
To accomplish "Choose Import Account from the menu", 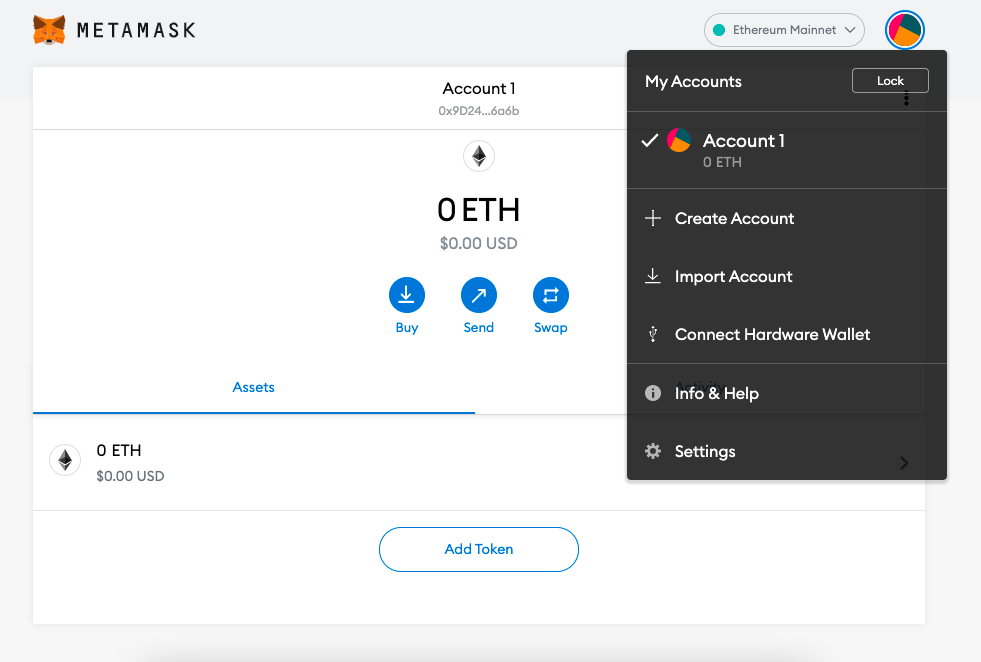I will (786, 277).
